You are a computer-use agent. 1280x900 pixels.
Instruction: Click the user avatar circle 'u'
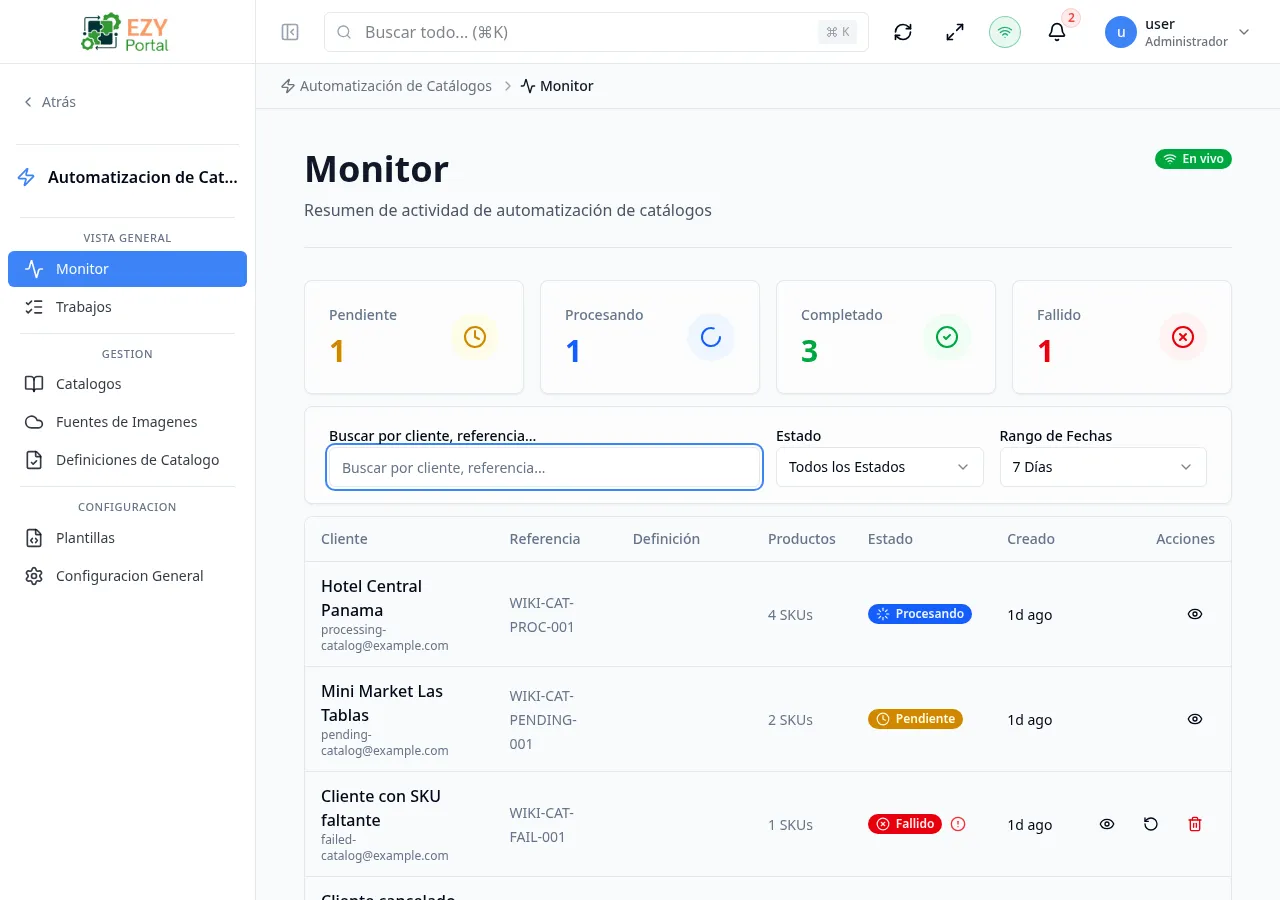click(x=1121, y=32)
